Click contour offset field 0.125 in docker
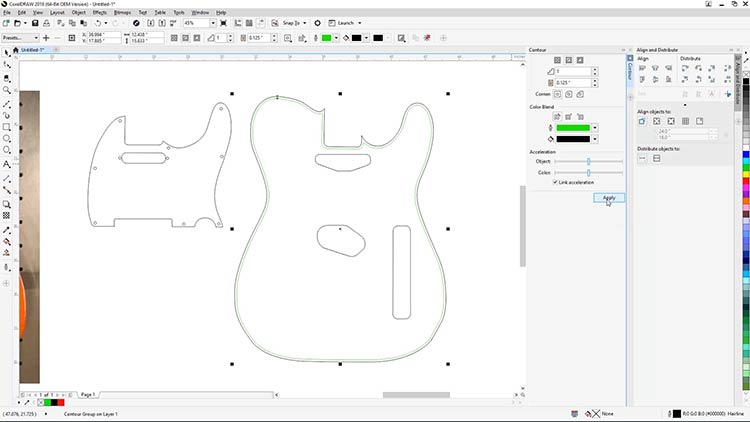Viewport: 750px width, 422px height. (x=573, y=83)
